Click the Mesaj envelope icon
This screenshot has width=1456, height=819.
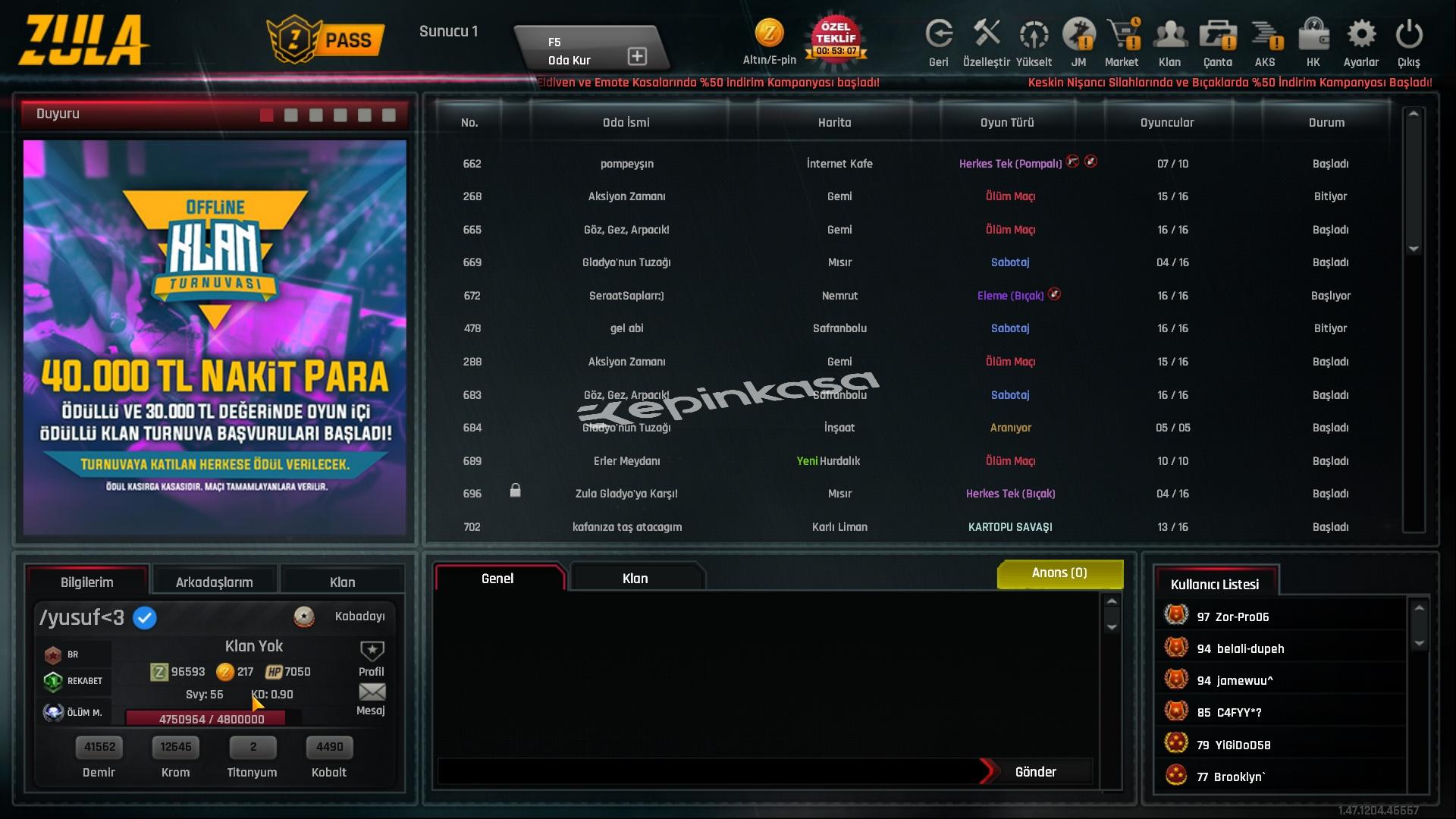tap(372, 692)
